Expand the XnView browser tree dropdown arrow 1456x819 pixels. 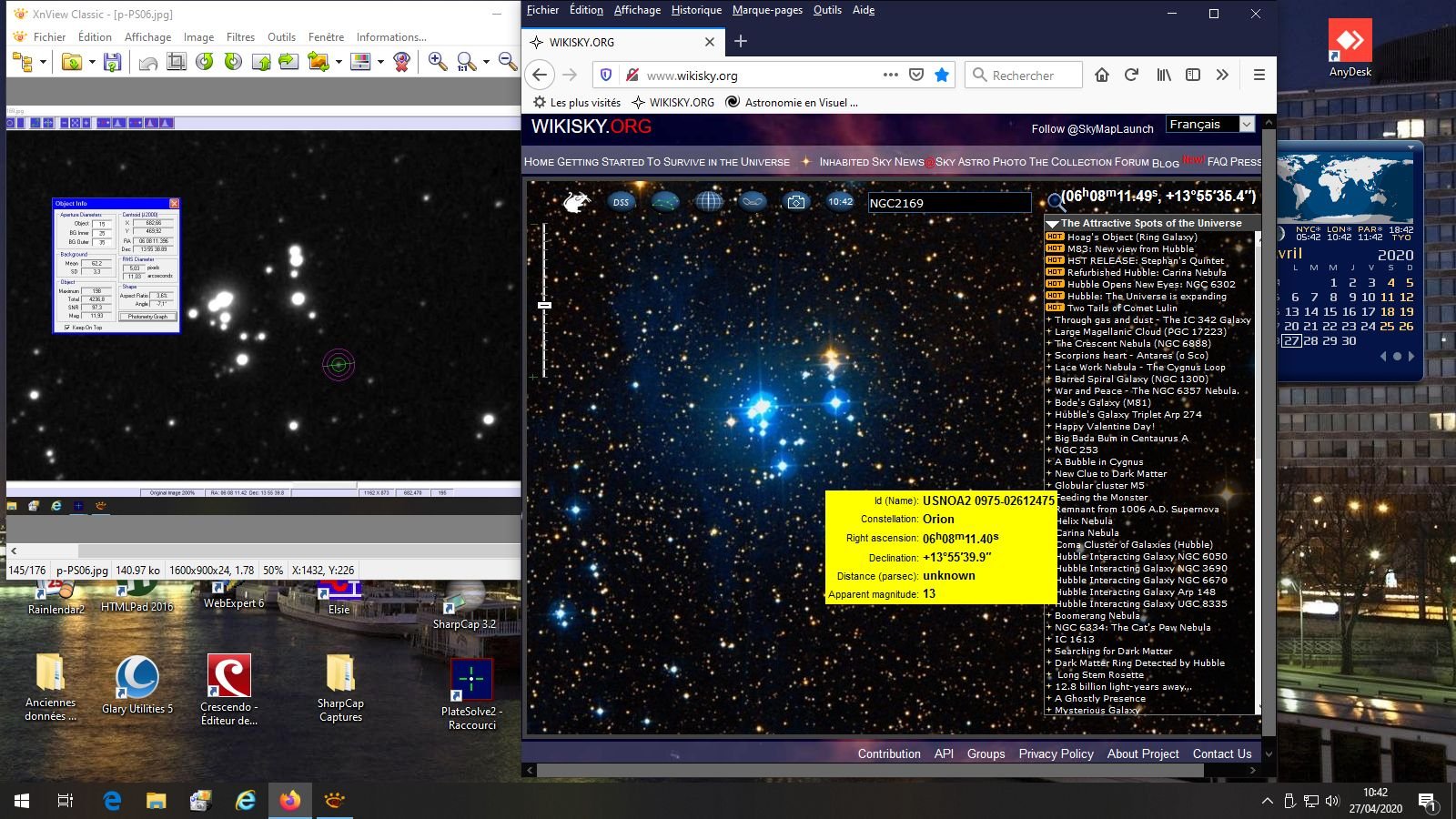[x=42, y=62]
